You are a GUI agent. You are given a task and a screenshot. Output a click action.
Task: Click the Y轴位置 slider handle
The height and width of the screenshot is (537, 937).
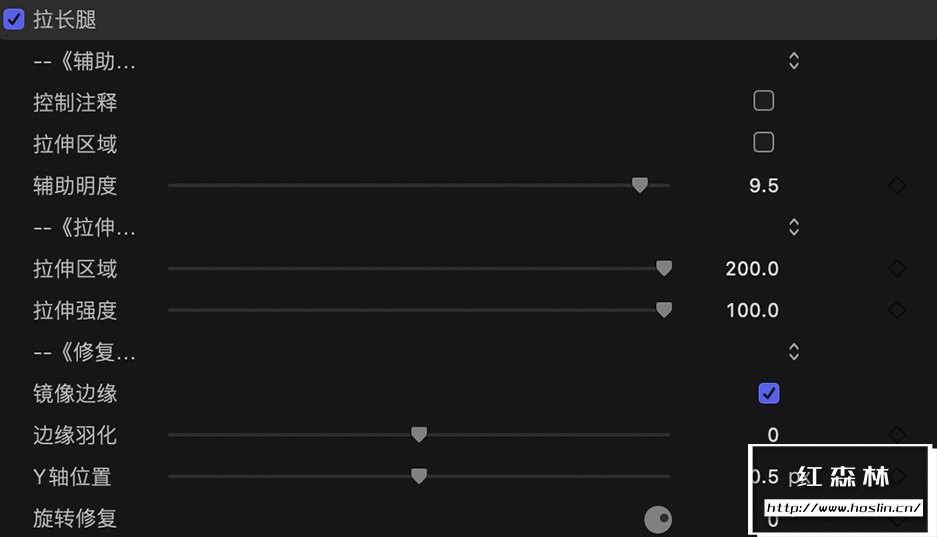(419, 476)
